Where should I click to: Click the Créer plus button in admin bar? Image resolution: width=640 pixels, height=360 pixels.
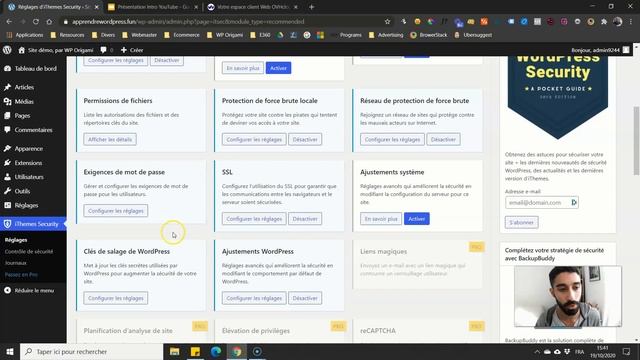132,50
